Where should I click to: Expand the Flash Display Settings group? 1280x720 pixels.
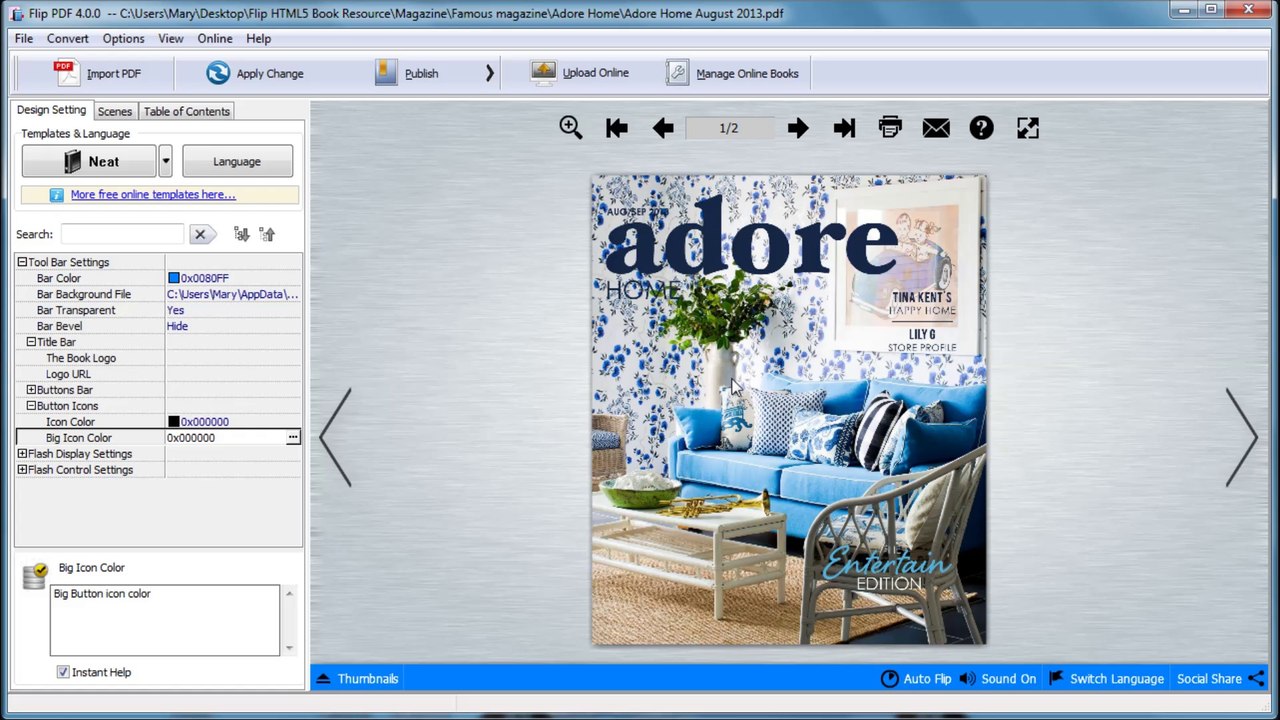click(22, 454)
